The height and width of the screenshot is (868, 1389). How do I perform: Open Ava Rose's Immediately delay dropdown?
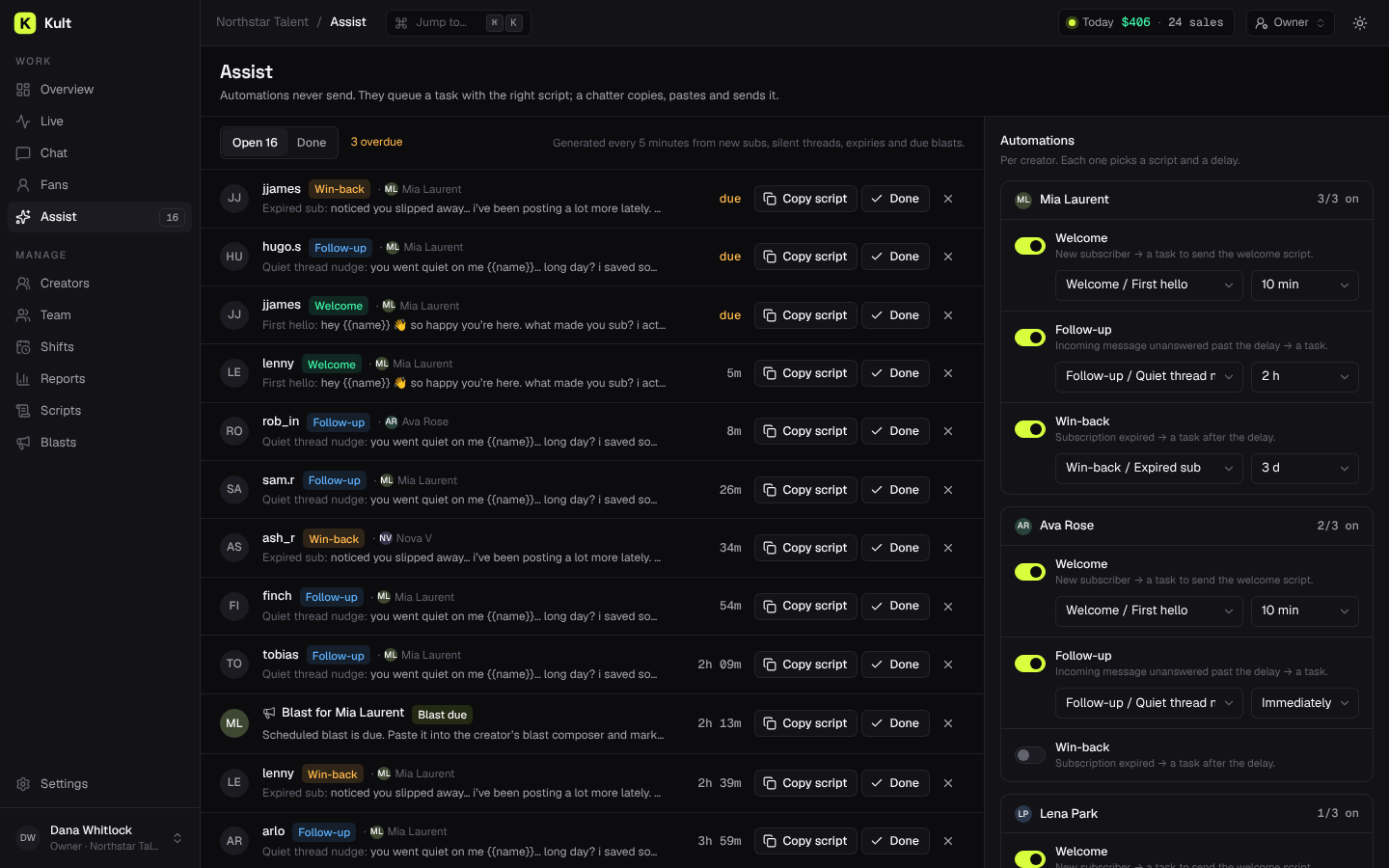click(x=1305, y=703)
